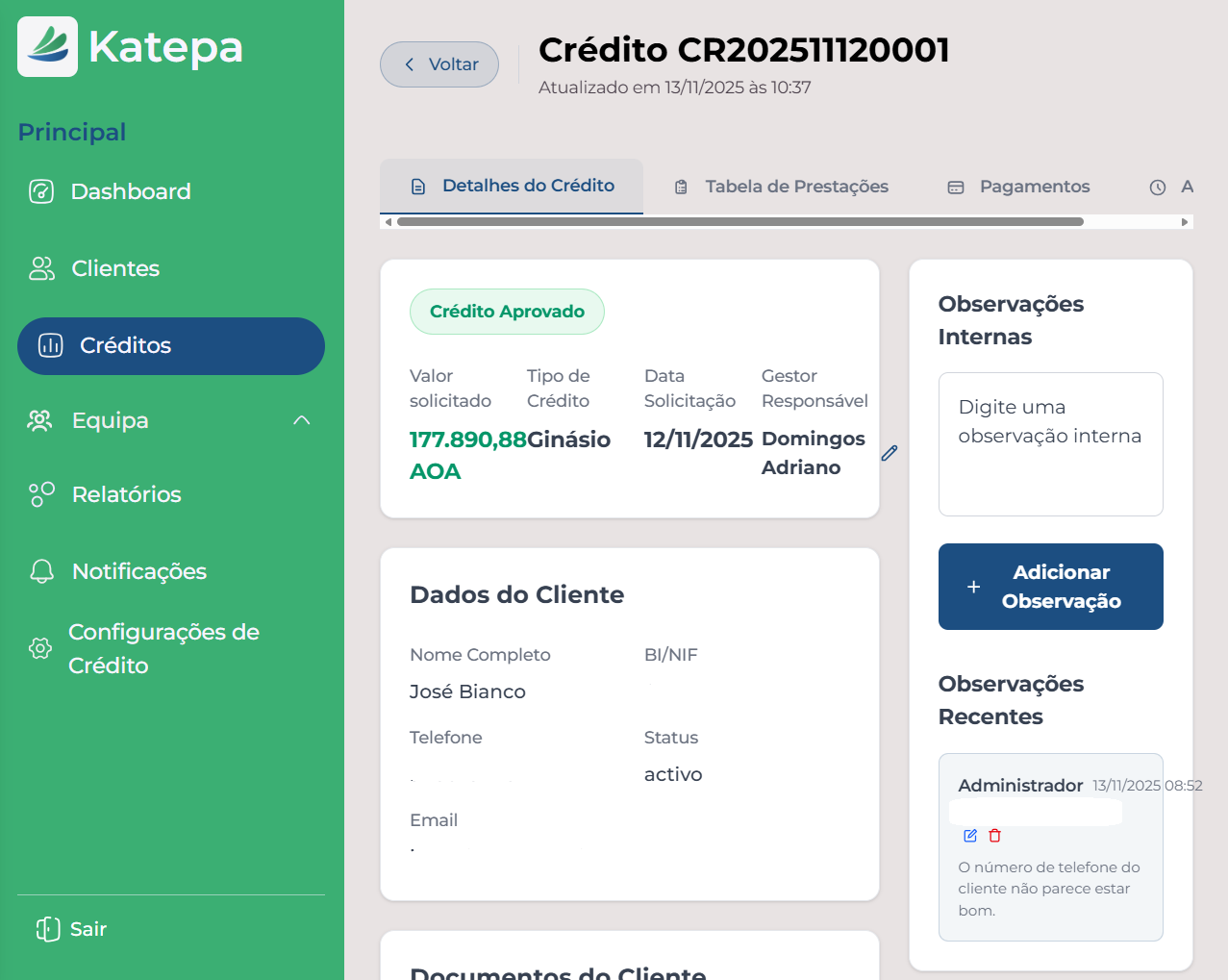Click the internal observation text field
Image resolution: width=1228 pixels, height=980 pixels.
tap(1050, 443)
